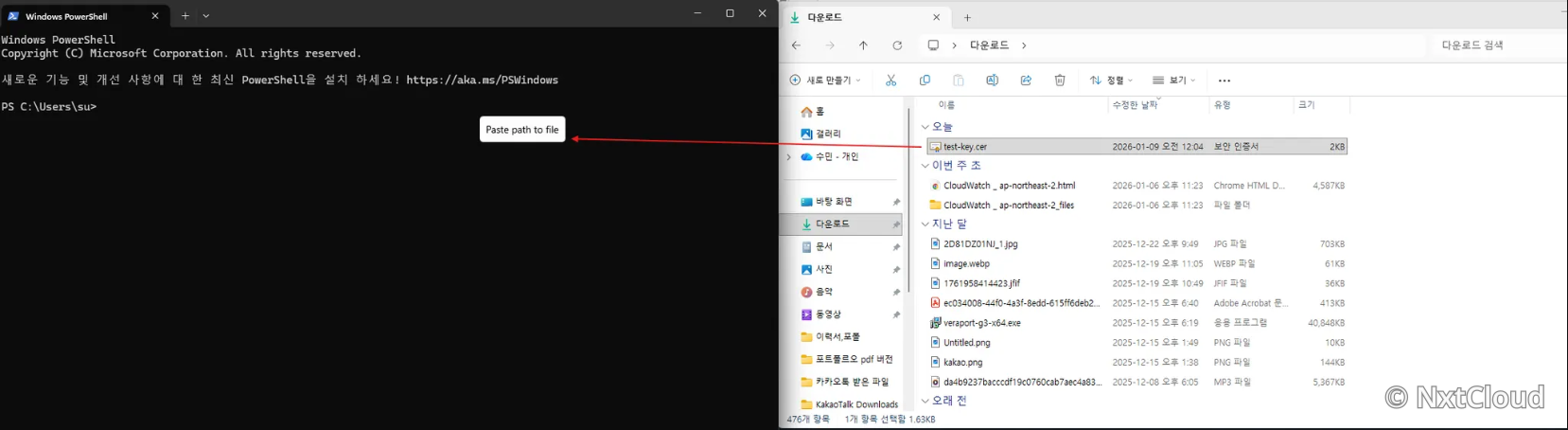This screenshot has width=1568, height=430.
Task: Click the Copy icon in Explorer toolbar
Action: click(x=925, y=81)
